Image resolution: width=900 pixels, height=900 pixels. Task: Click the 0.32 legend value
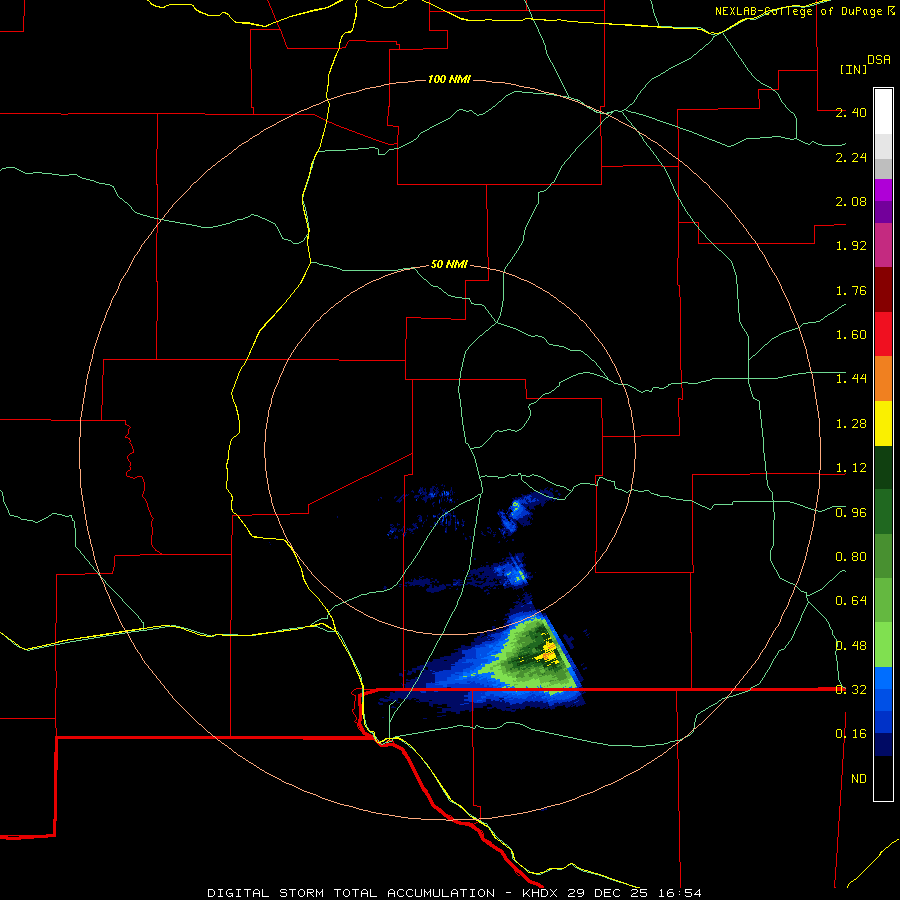point(851,690)
